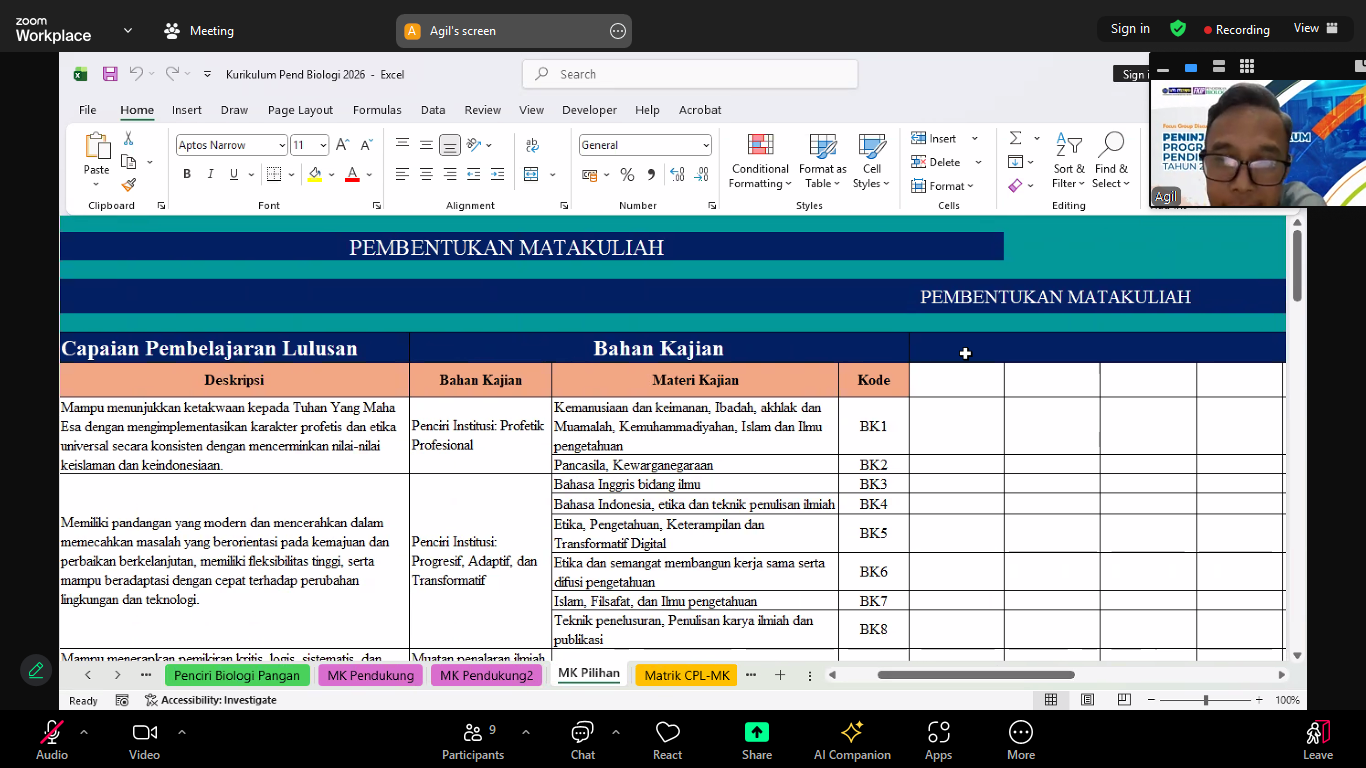The height and width of the screenshot is (768, 1366).
Task: Click the percent style icon
Action: point(627,175)
